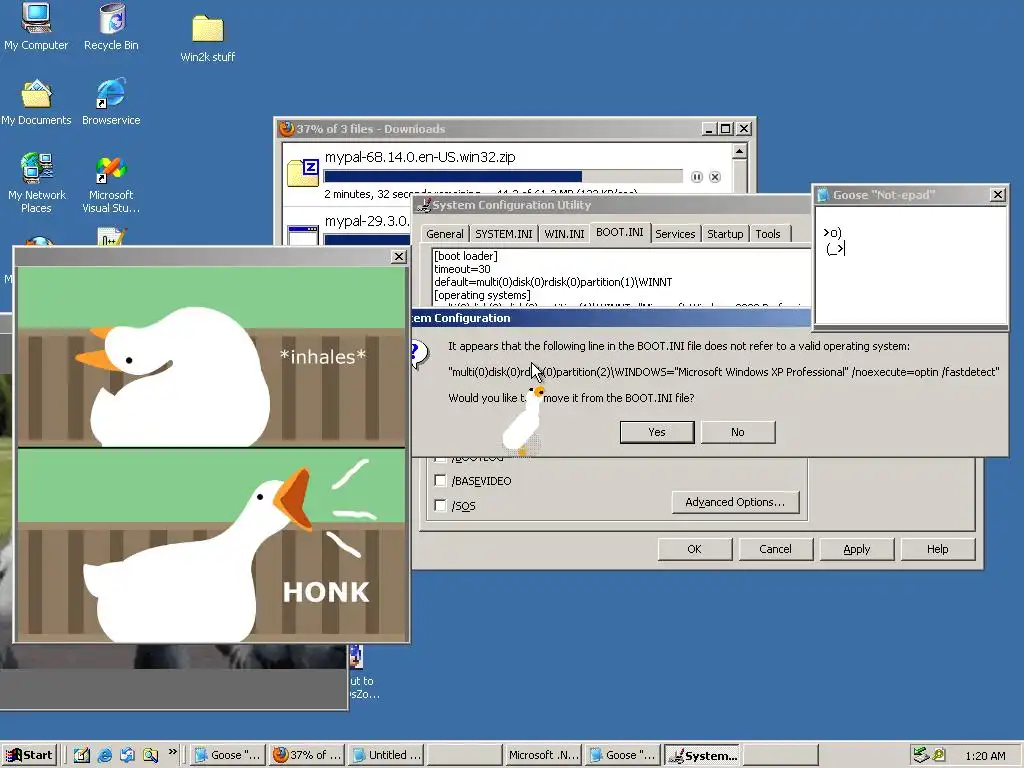Click the 1:20 AM taskbar clock

[x=985, y=756]
